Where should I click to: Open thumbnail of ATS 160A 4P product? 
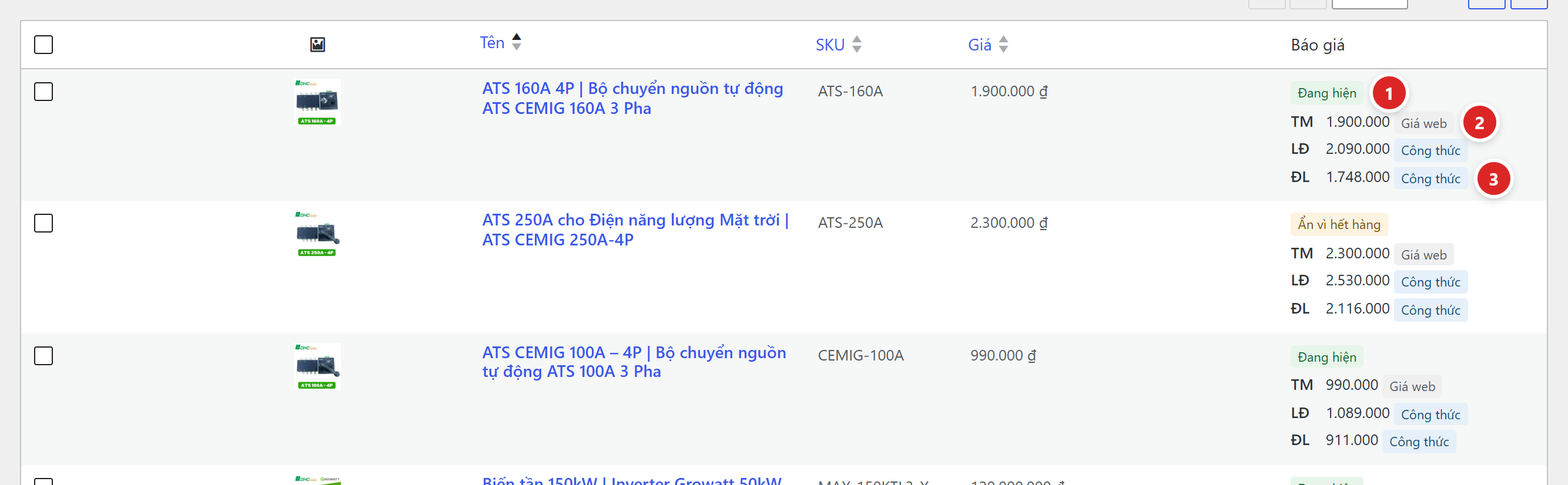[x=317, y=102]
